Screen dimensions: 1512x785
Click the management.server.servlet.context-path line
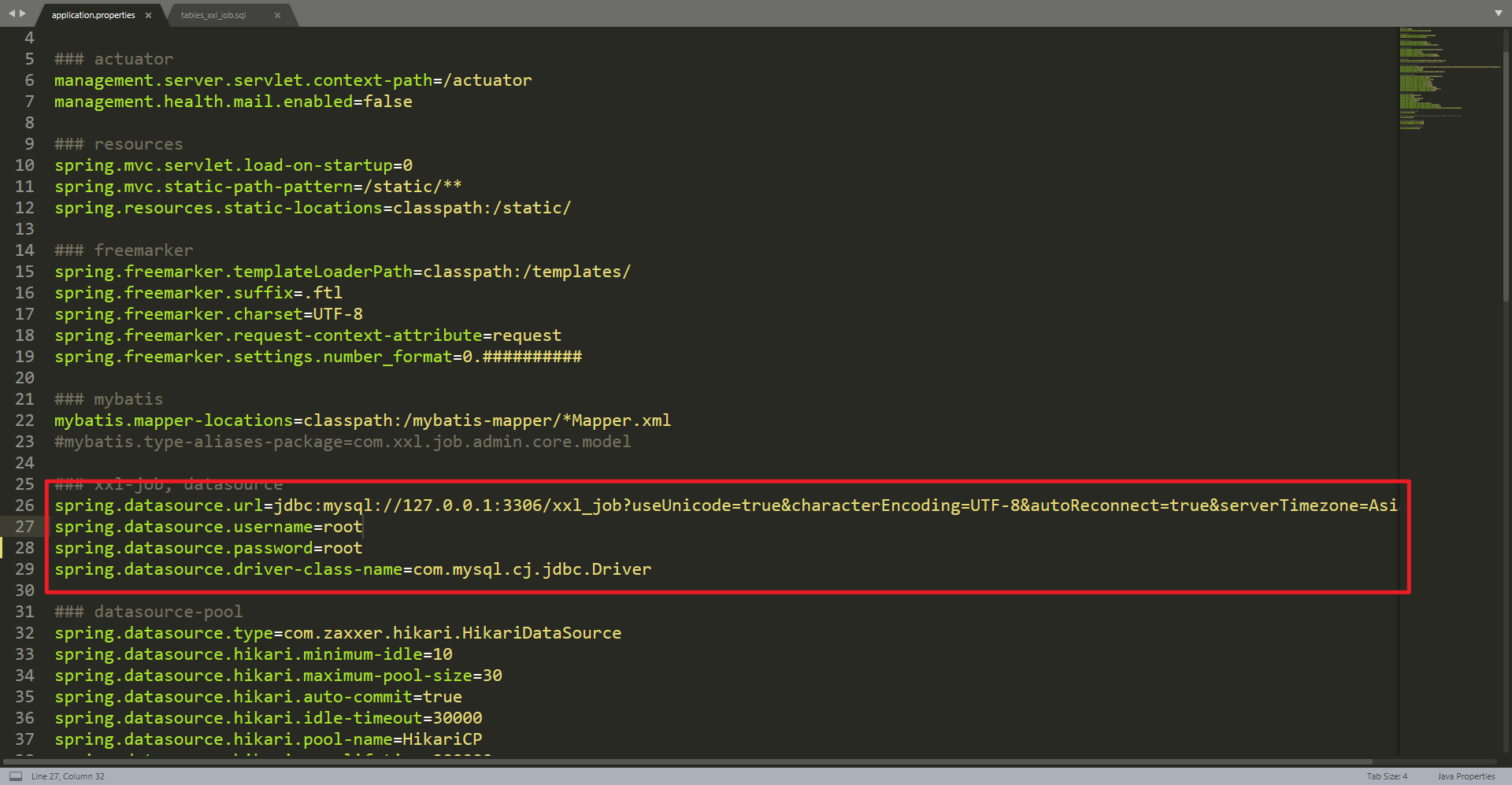(293, 80)
